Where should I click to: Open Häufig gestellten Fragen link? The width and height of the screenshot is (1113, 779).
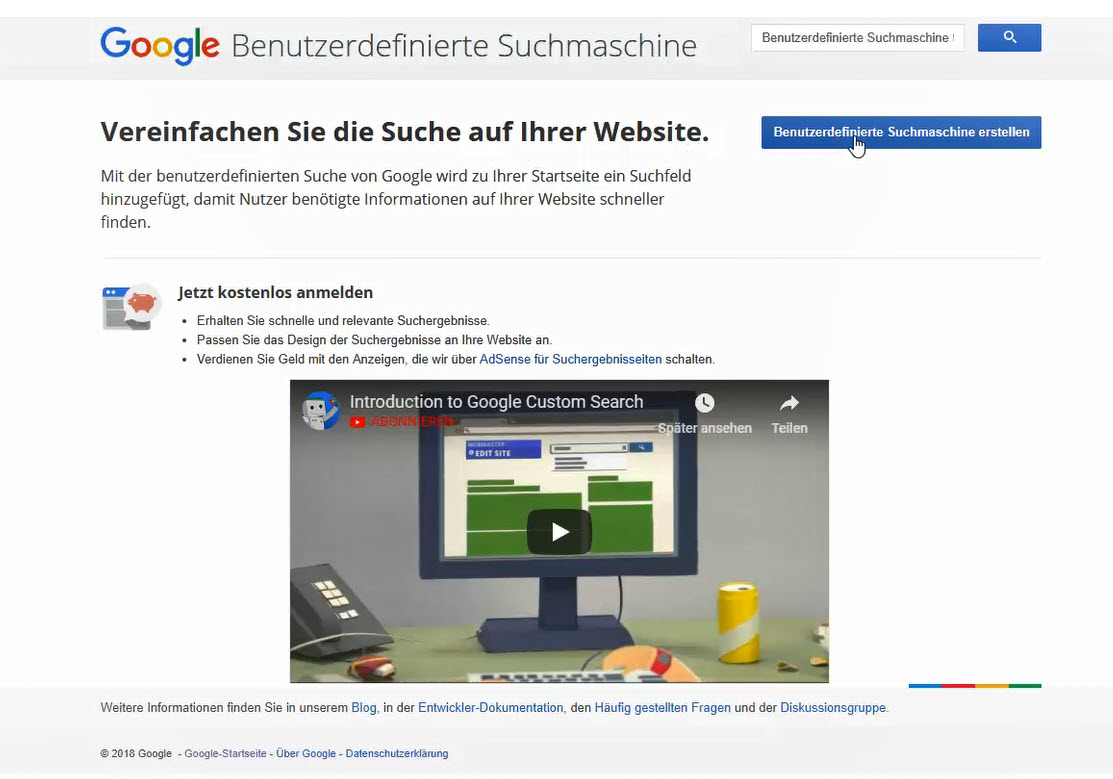662,708
